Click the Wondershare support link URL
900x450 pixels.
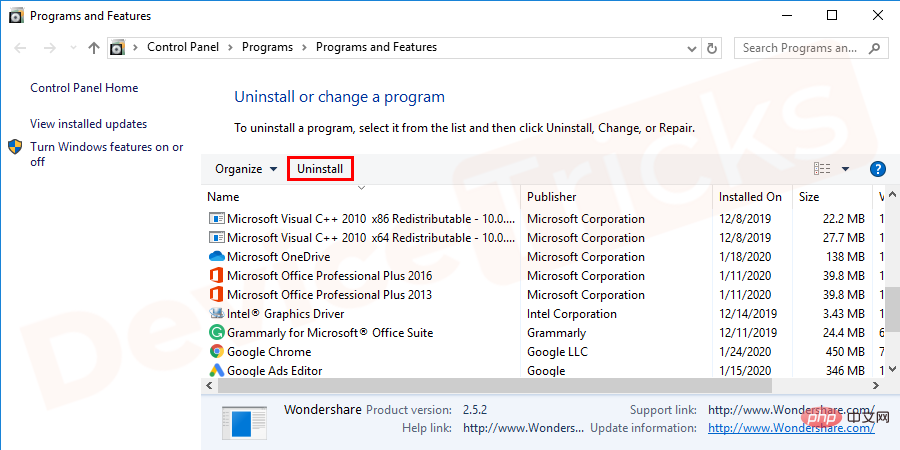[792, 410]
